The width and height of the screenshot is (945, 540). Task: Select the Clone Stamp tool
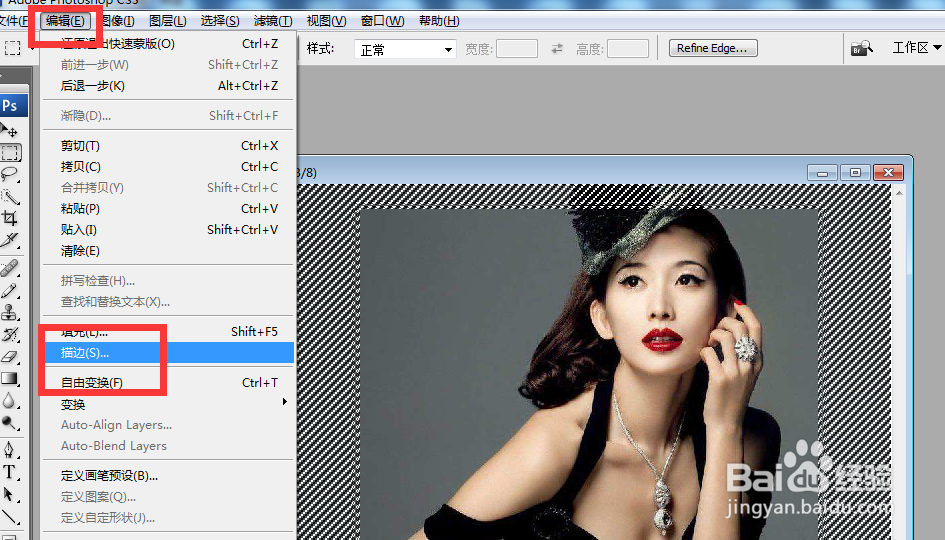tap(10, 312)
